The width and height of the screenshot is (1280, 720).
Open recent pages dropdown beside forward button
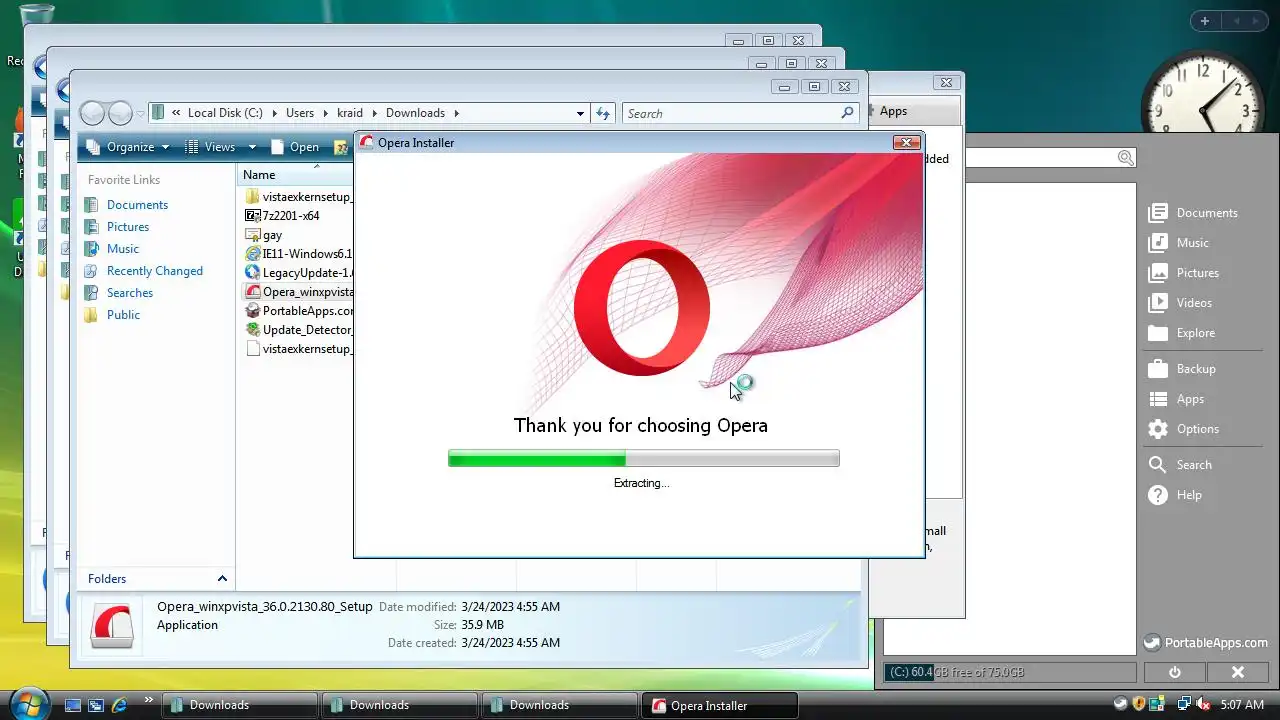140,113
